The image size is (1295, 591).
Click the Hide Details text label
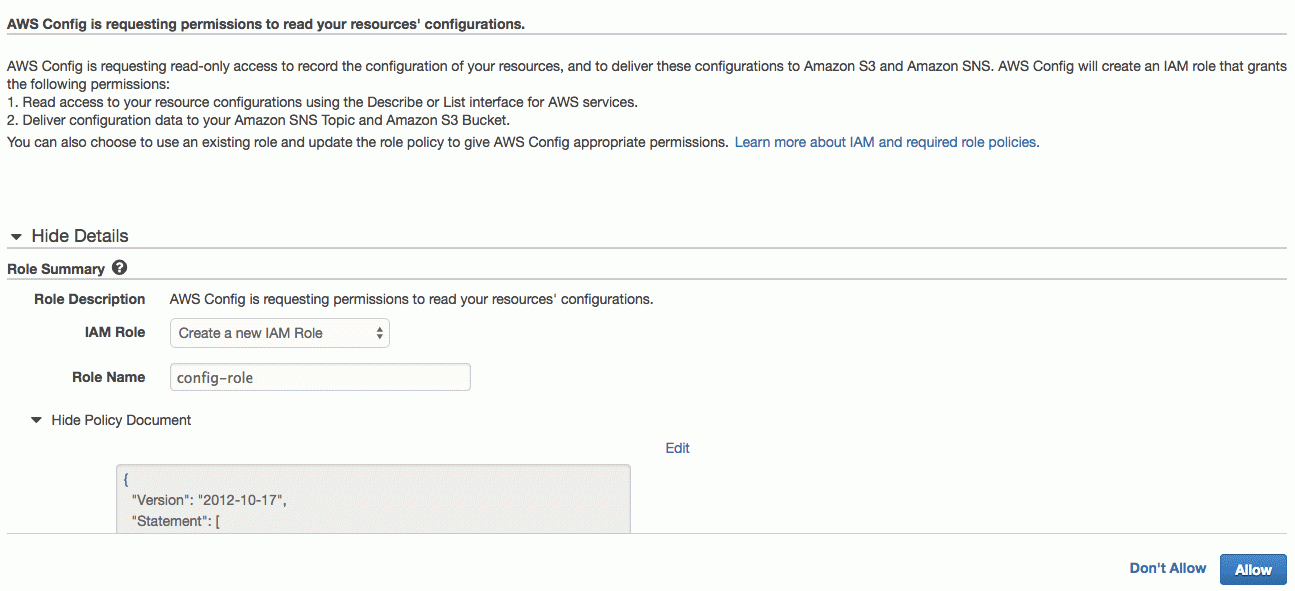coord(80,236)
